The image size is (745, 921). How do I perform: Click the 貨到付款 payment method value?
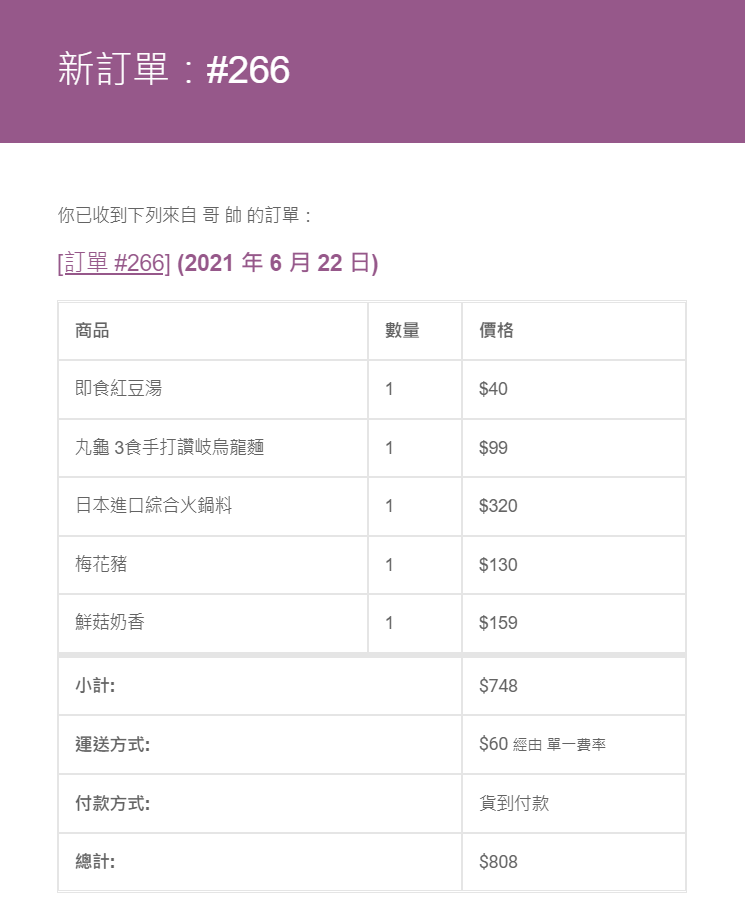pyautogui.click(x=514, y=803)
